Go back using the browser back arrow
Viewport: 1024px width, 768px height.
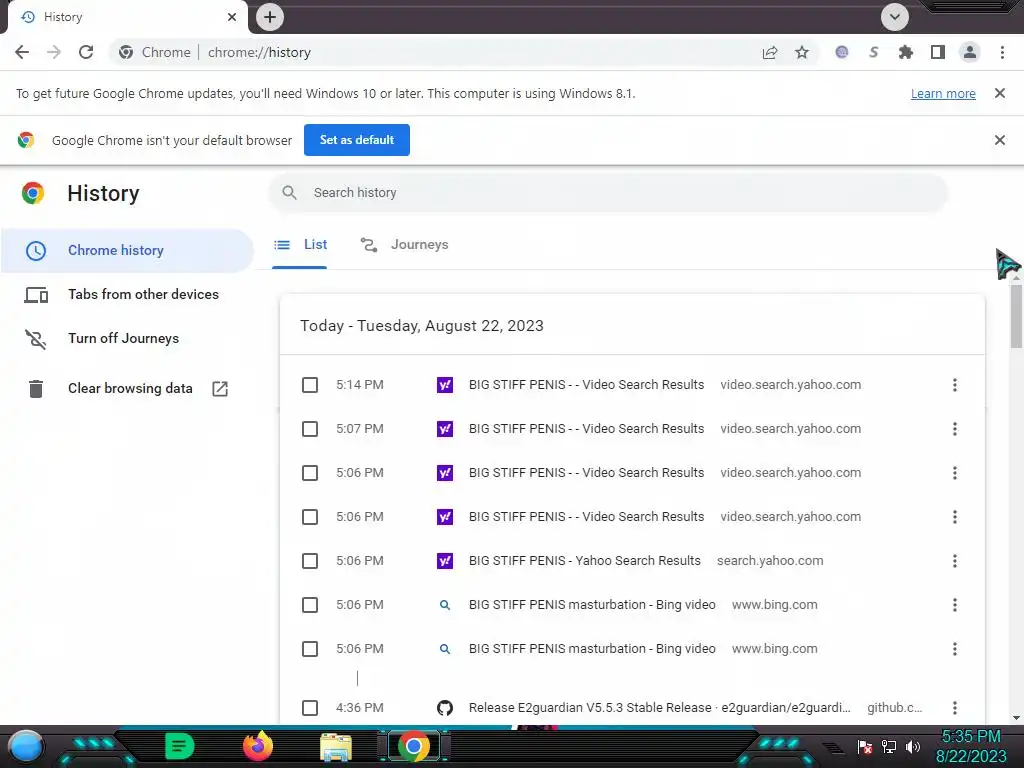(x=22, y=52)
